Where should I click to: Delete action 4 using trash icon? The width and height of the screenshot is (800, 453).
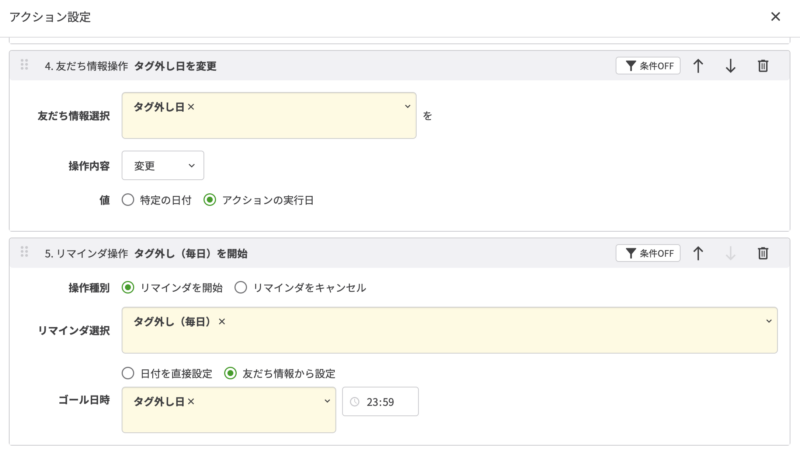coord(763,66)
